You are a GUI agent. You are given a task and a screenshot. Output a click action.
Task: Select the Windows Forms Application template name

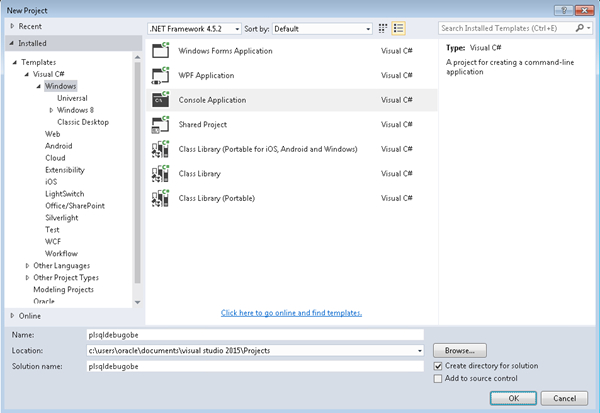(x=225, y=51)
